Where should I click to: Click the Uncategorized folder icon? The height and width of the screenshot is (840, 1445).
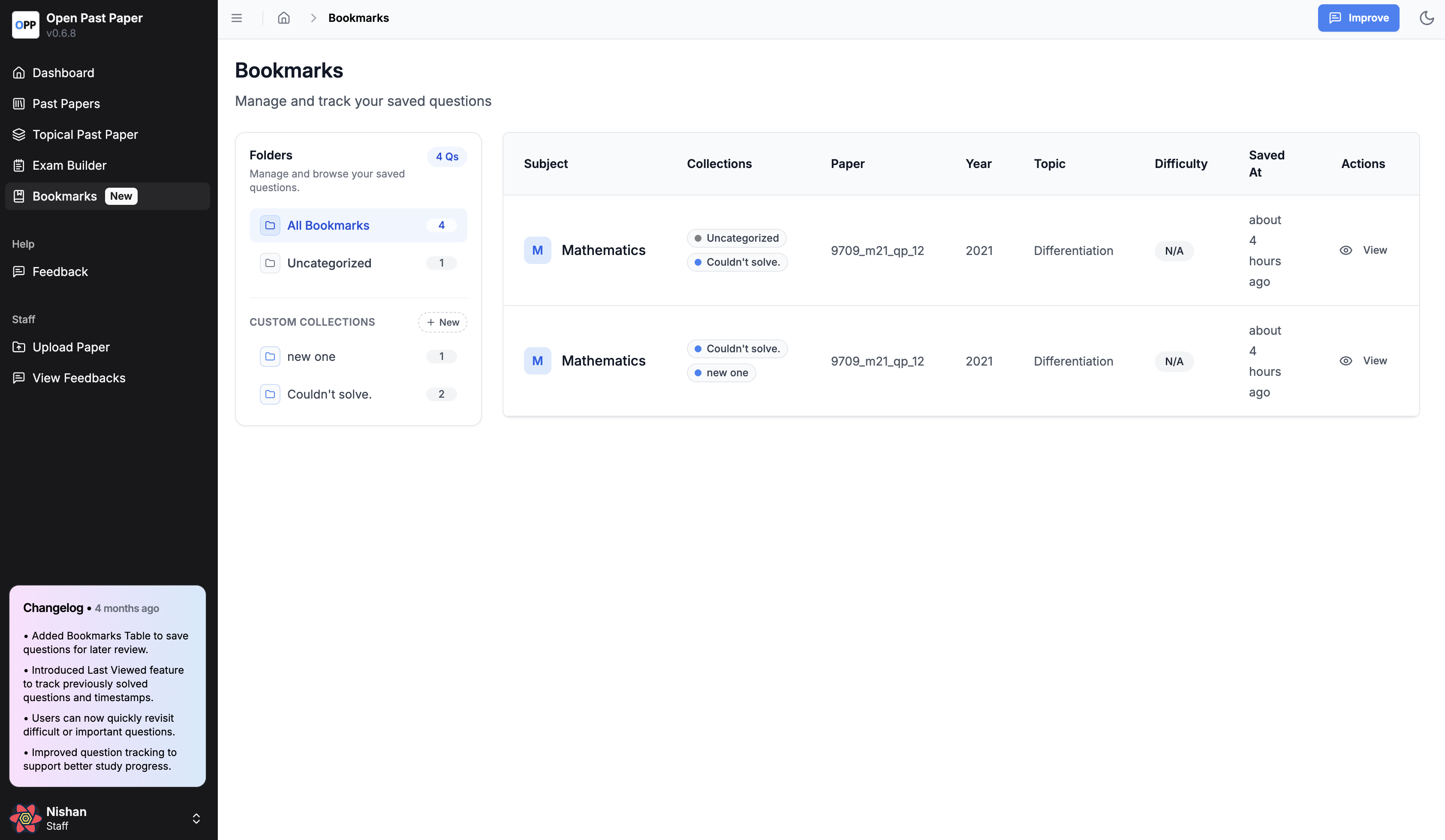coord(270,263)
